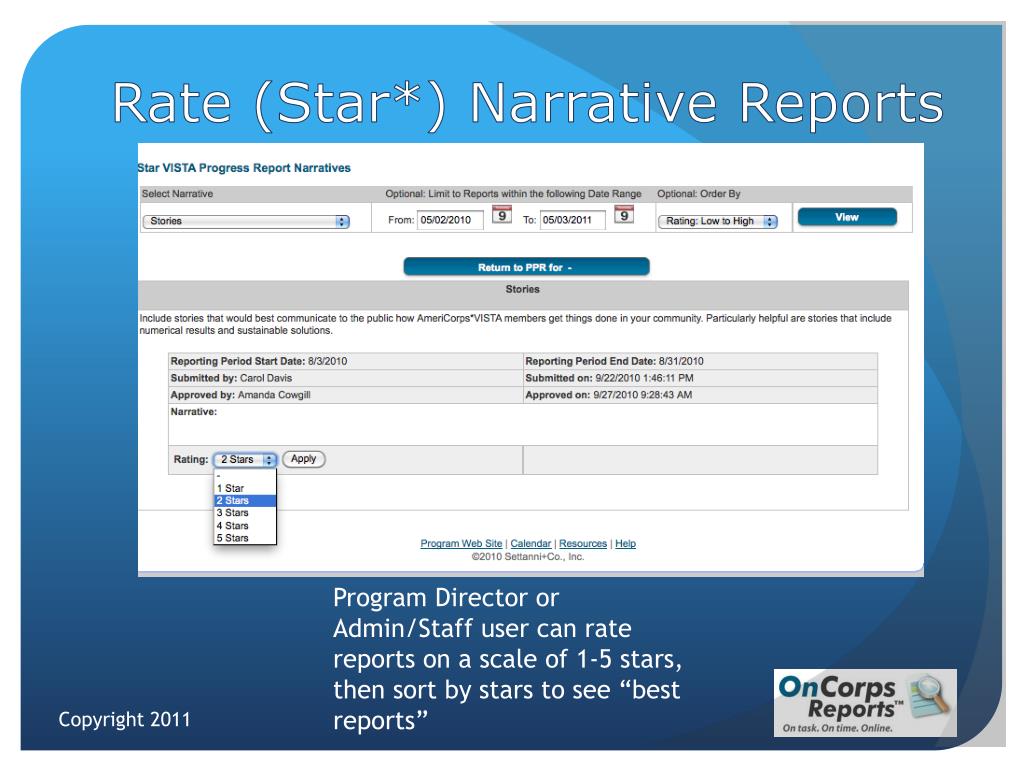1024x768 pixels.
Task: Click the 'Optional: Order By' label
Action: [699, 194]
